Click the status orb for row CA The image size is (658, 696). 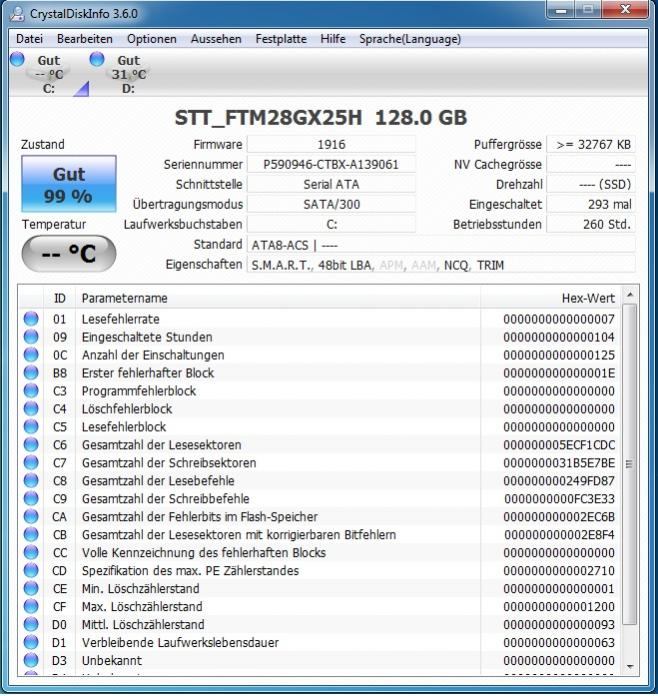coord(31,517)
